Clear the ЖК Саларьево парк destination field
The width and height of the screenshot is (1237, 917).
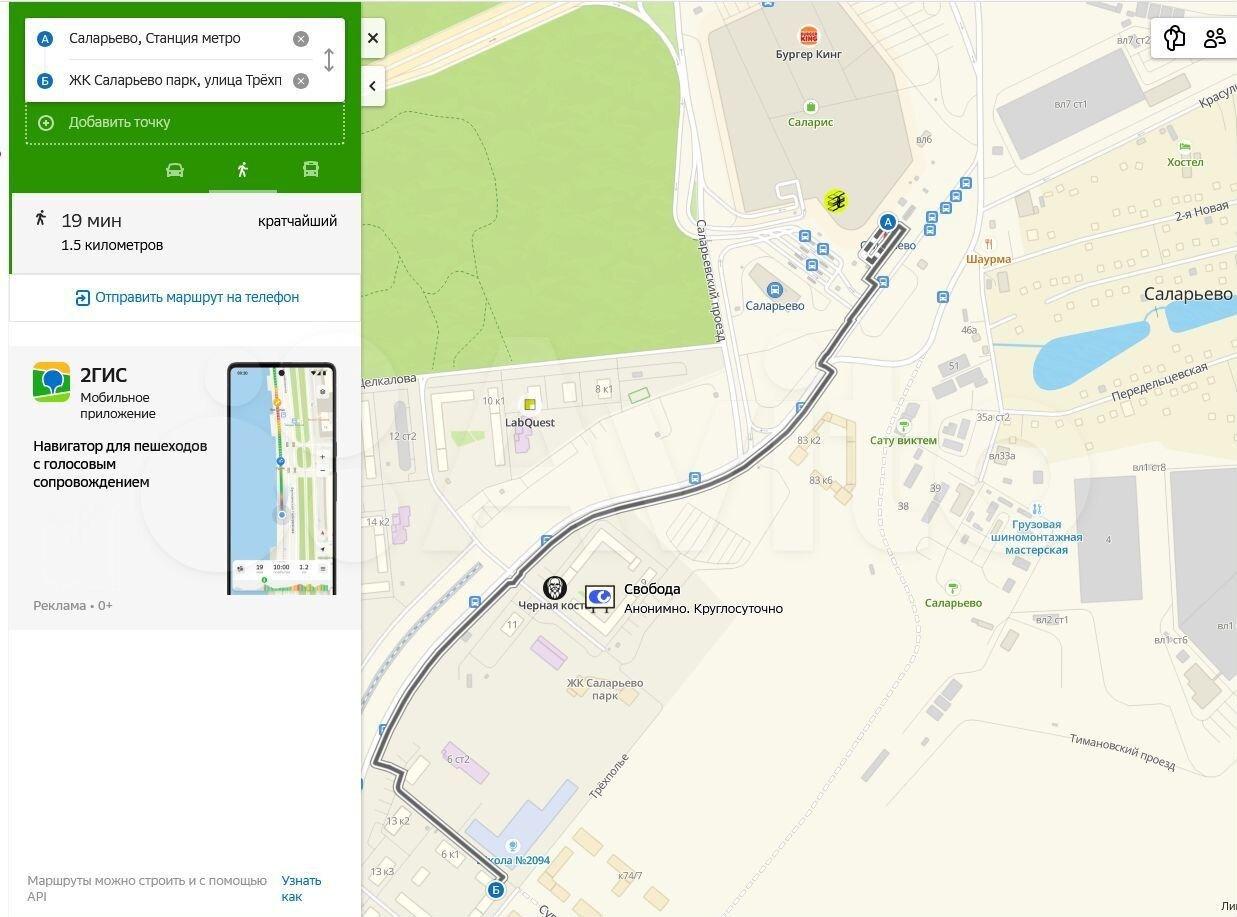[300, 81]
